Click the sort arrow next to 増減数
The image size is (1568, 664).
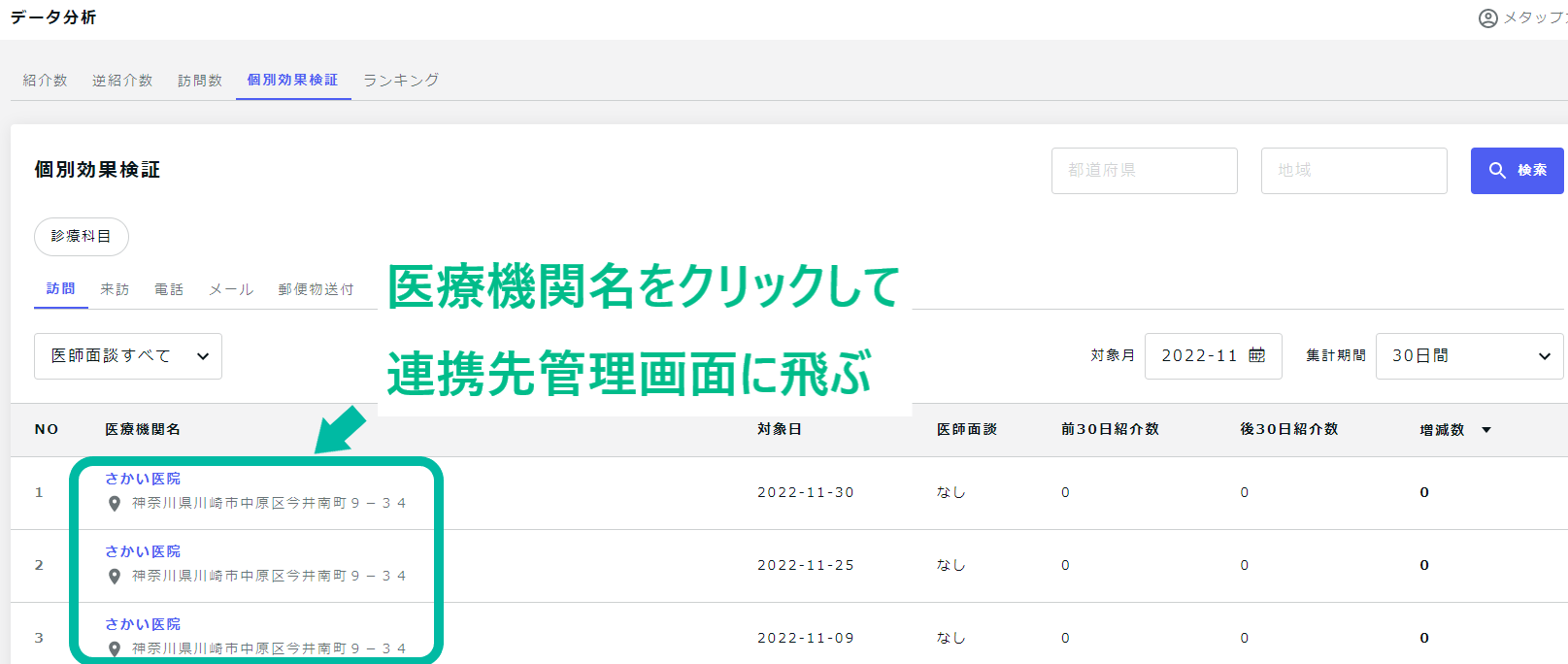(x=1486, y=430)
